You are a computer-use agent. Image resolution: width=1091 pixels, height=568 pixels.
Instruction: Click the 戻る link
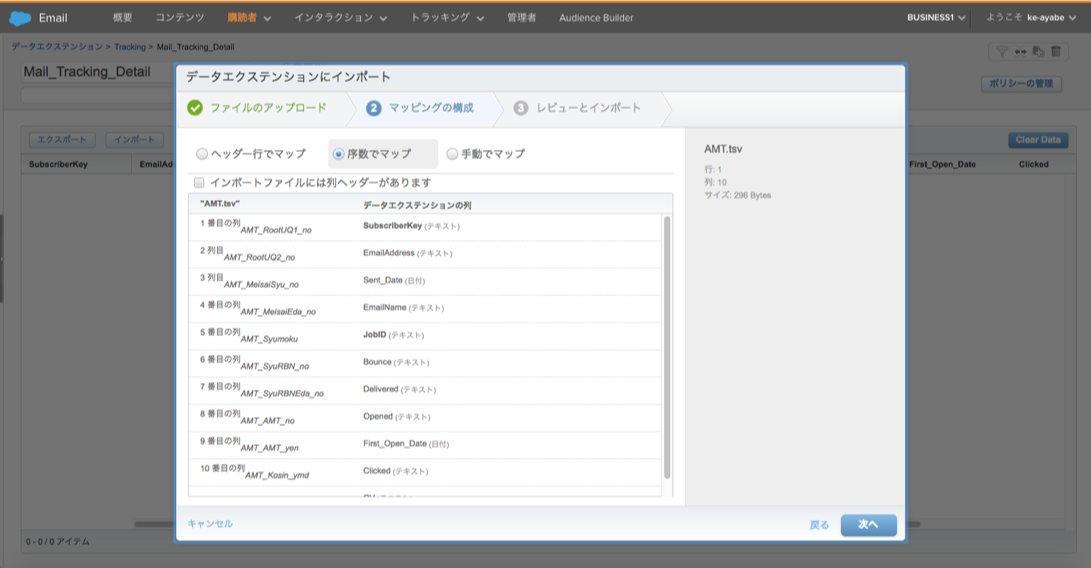819,525
